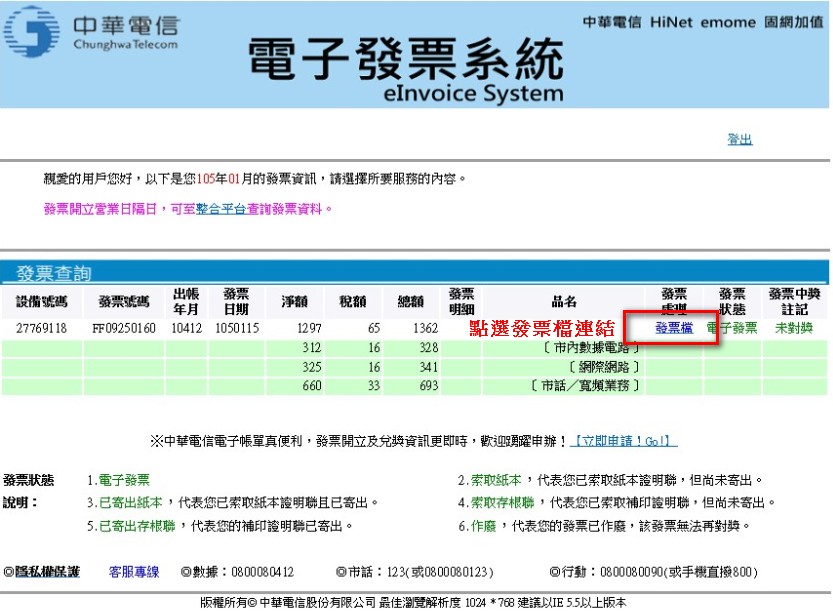Click total amount 1362 cell
833x611 pixels.
click(x=426, y=328)
